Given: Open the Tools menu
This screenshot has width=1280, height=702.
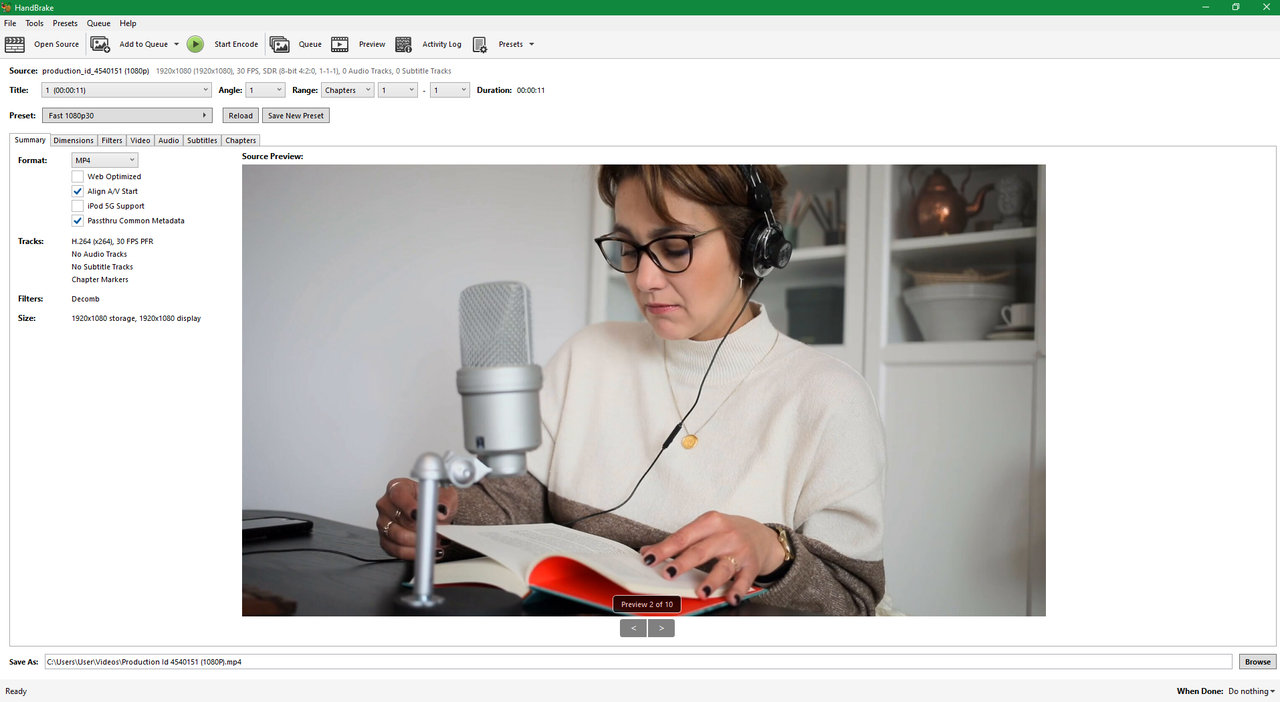Looking at the screenshot, I should 34,23.
